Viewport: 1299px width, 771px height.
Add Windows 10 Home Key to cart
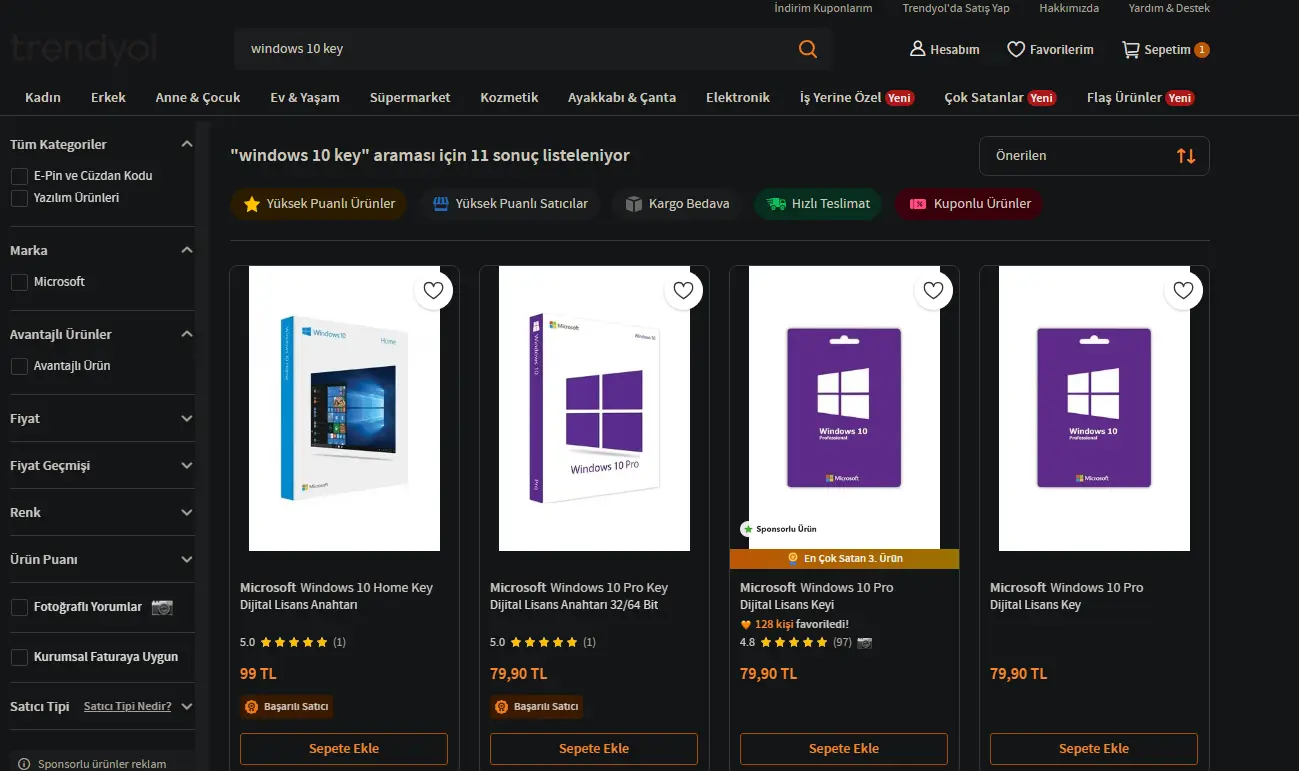coord(344,748)
